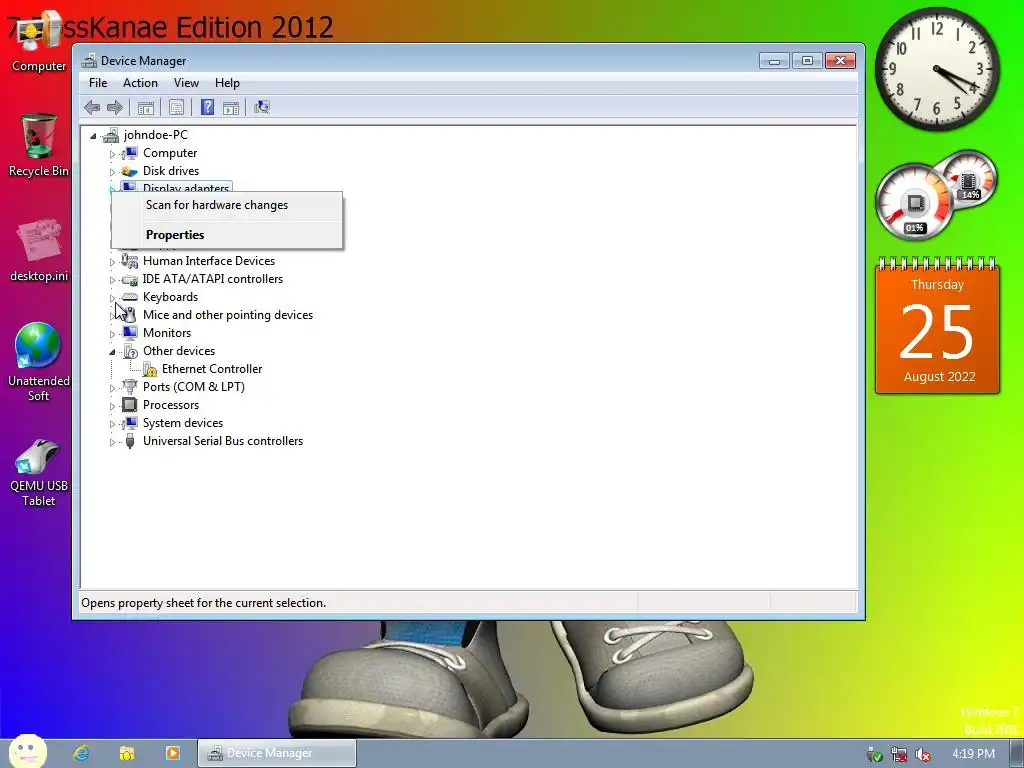Click the Back arrow toolbar icon
The height and width of the screenshot is (768, 1024).
click(x=92, y=107)
